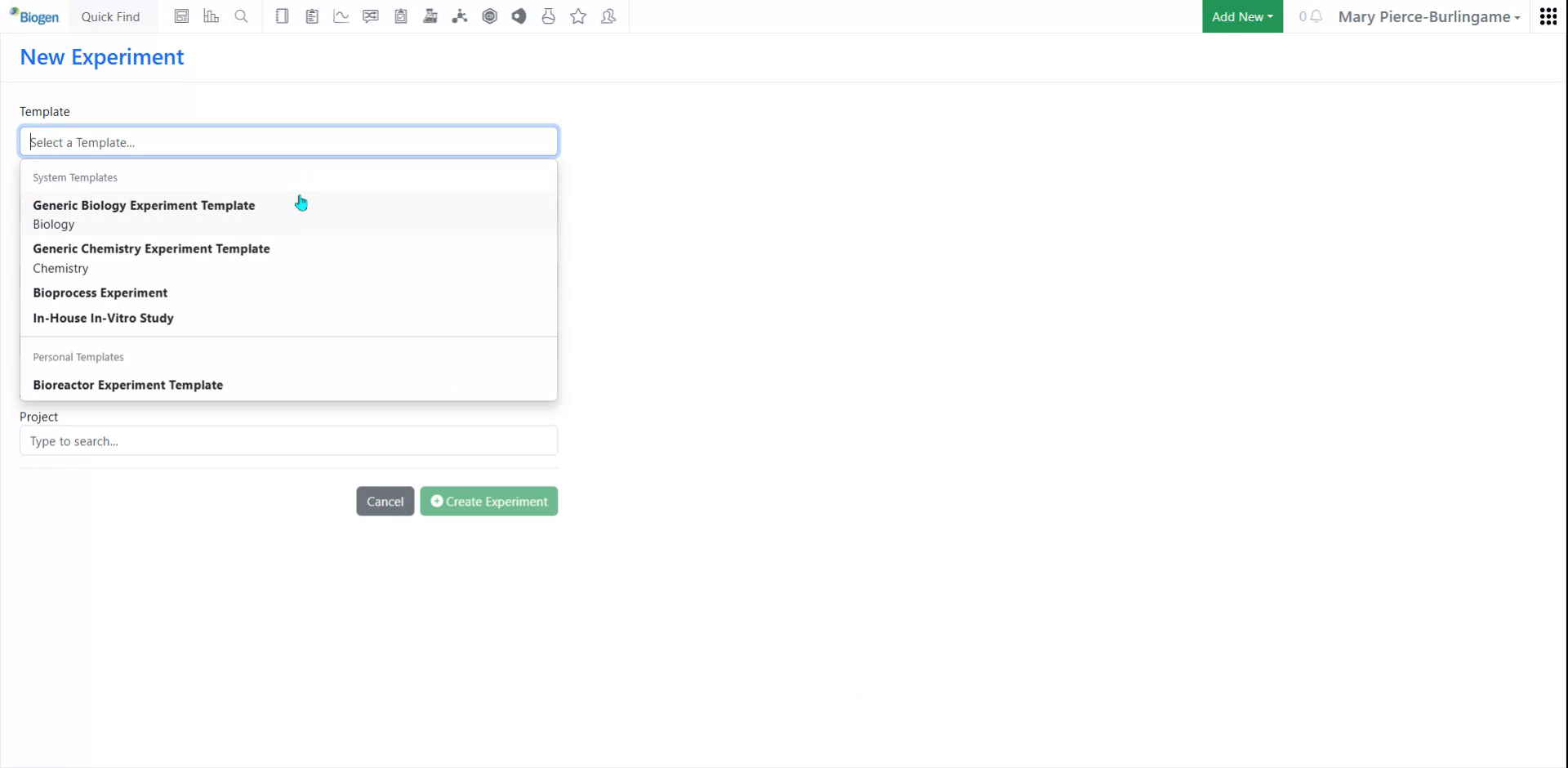Viewport: 1568px width, 768px height.
Task: Click the tasks clipboard checkmark icon
Action: pos(400,16)
